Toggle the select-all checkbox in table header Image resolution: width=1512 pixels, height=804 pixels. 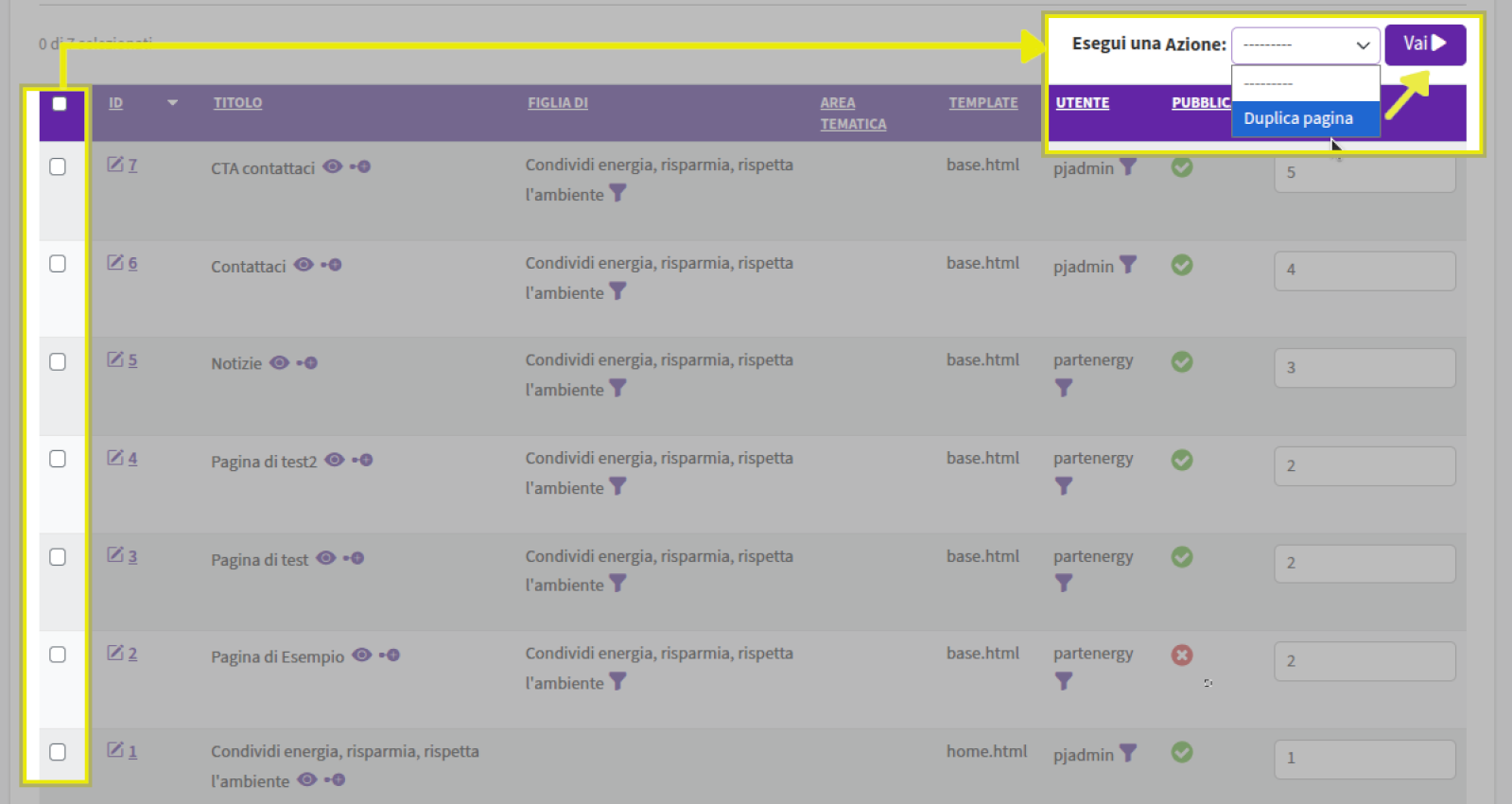click(x=60, y=104)
